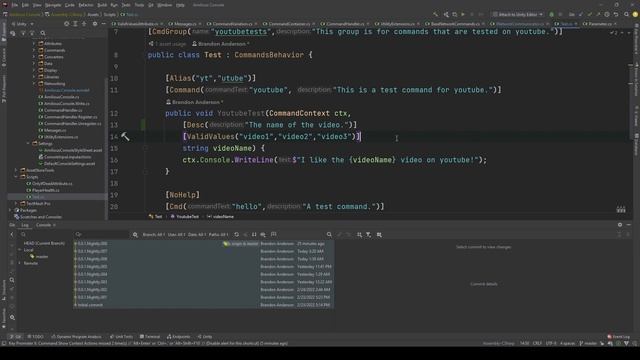The image size is (640, 360).
Task: Open the Build menu
Action: [x=102, y=5]
